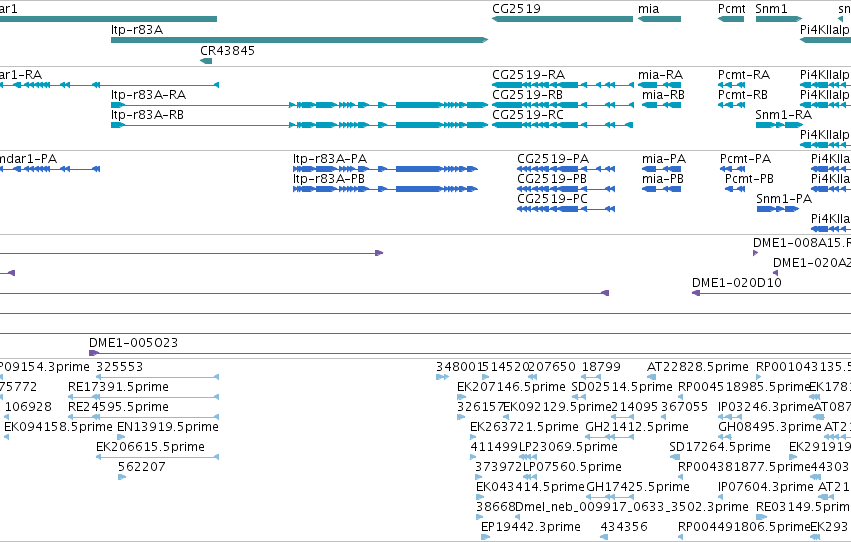Select the Snm1 gene bar
Image resolution: width=851 pixels, height=542 pixels.
779,19
